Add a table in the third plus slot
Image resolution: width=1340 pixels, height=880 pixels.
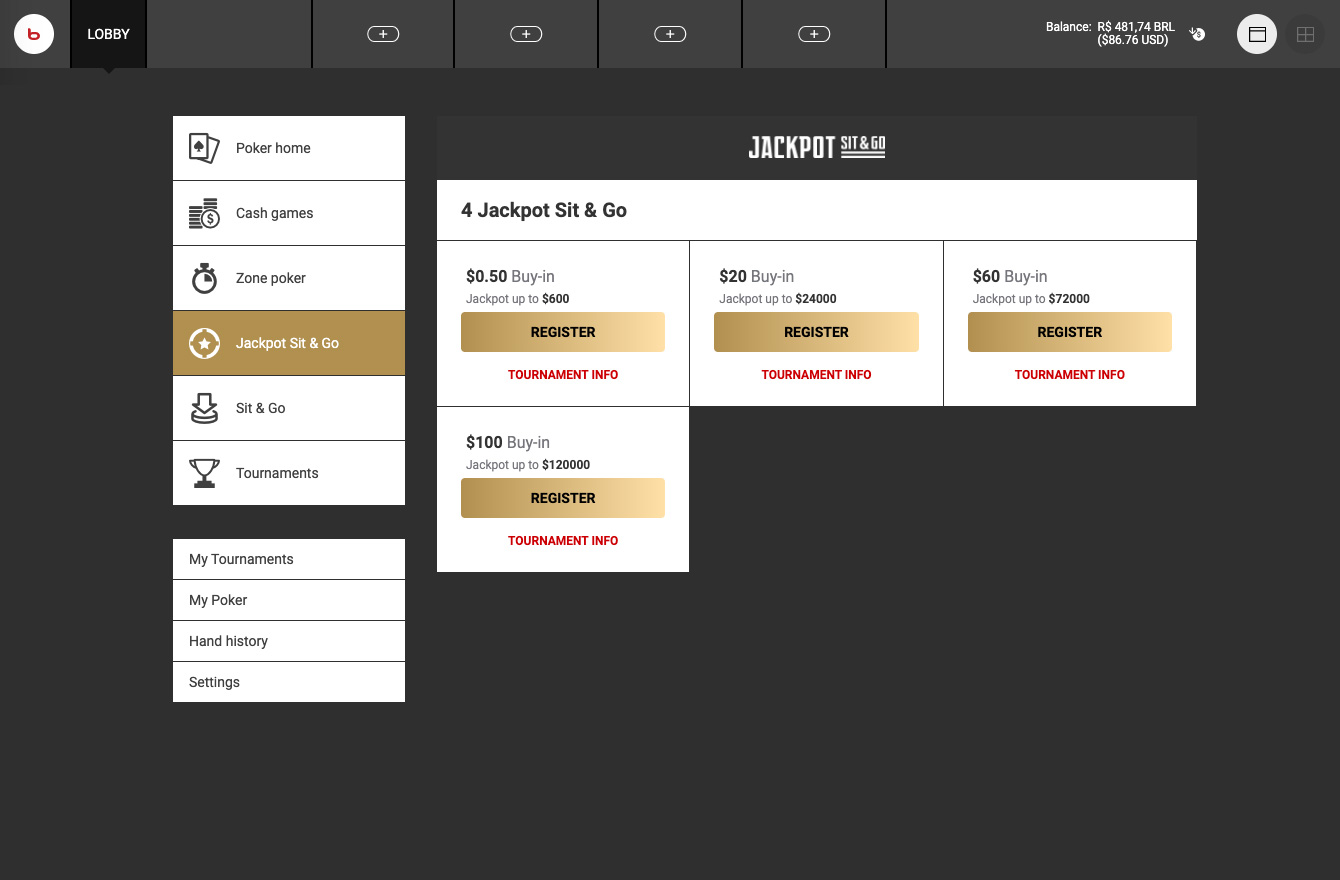670,34
